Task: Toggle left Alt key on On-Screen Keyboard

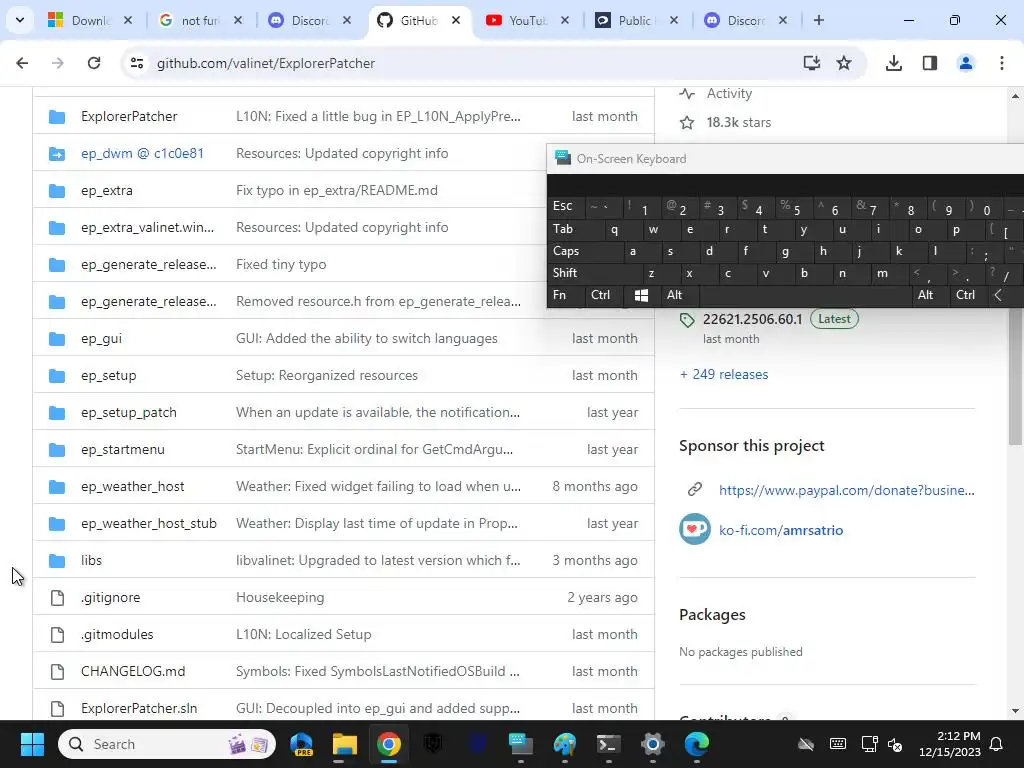Action: pyautogui.click(x=679, y=295)
